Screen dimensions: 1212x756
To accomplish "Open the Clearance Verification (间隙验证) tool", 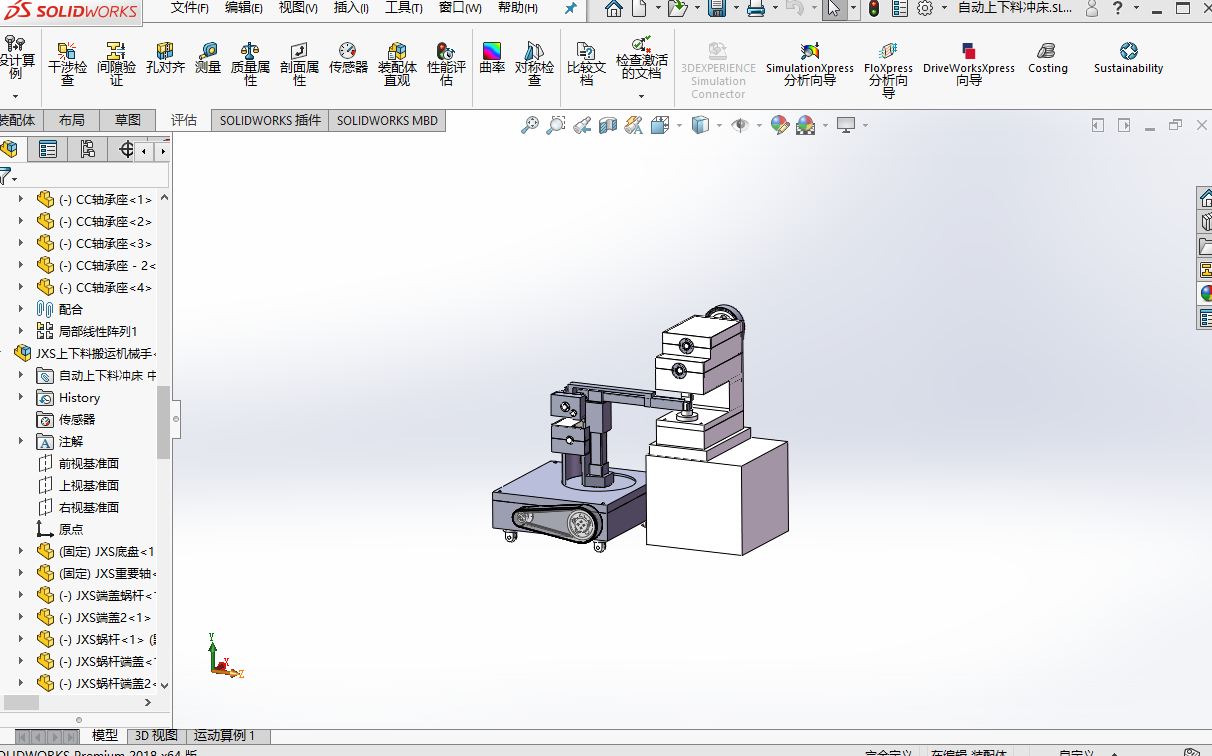I will tap(117, 64).
